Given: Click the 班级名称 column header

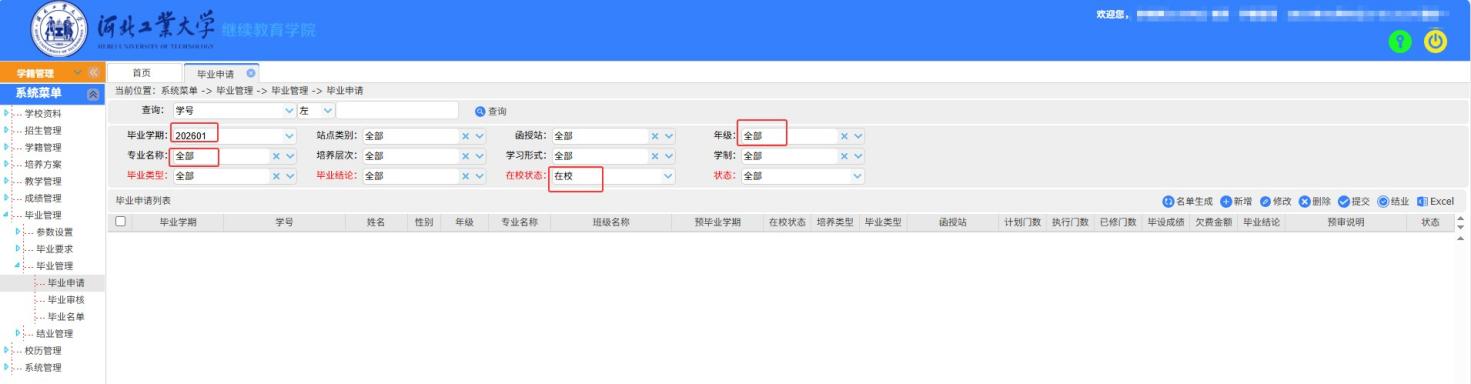Looking at the screenshot, I should tap(610, 222).
